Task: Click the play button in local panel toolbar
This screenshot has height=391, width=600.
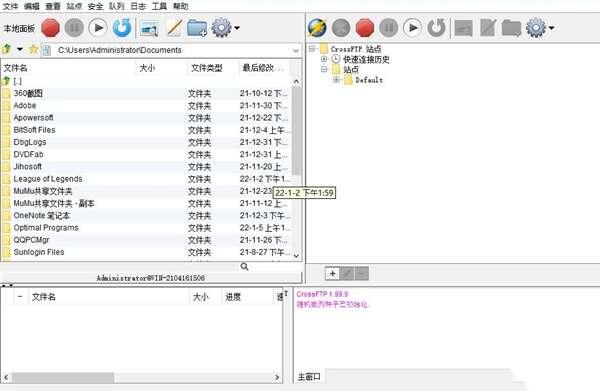Action: 98,28
